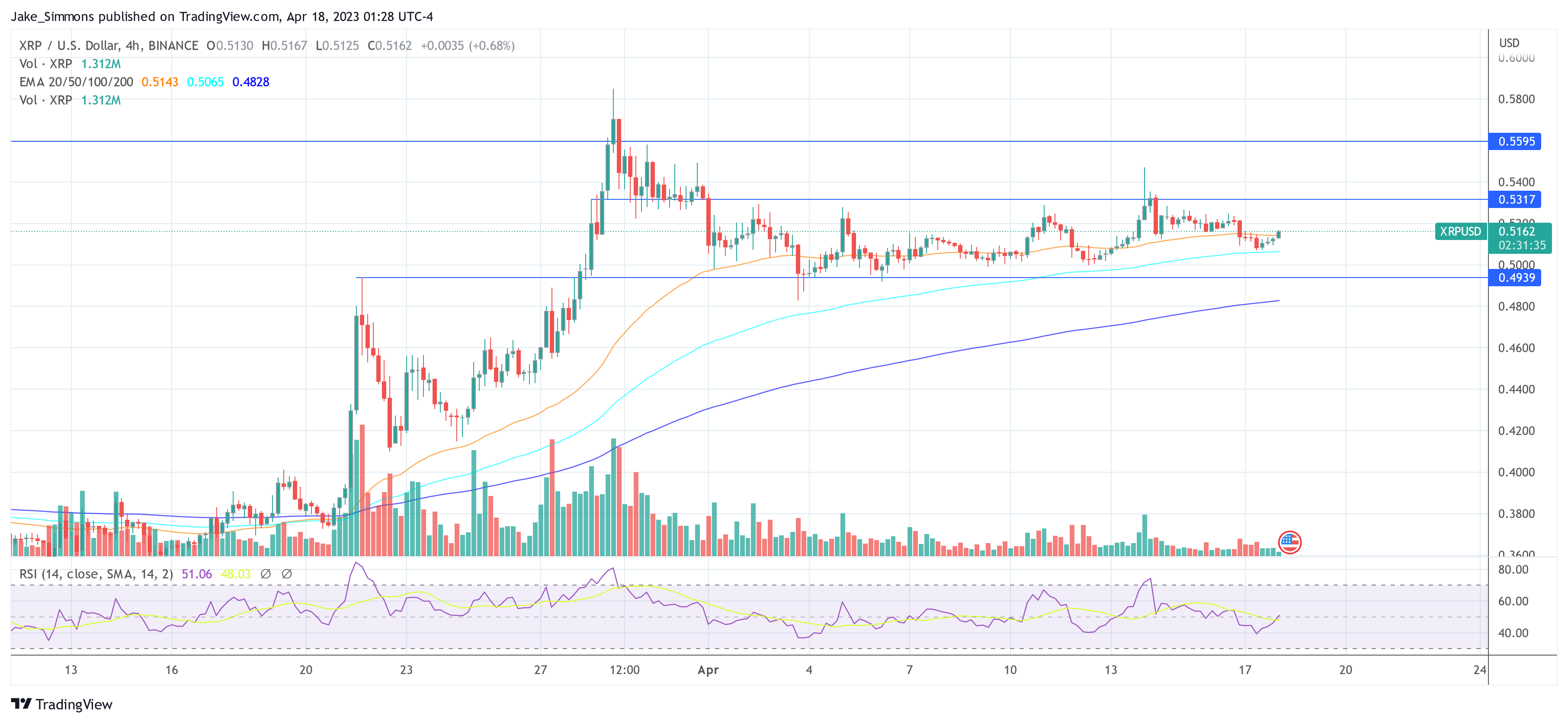Click the blue EMA value 0.4828

(x=251, y=82)
